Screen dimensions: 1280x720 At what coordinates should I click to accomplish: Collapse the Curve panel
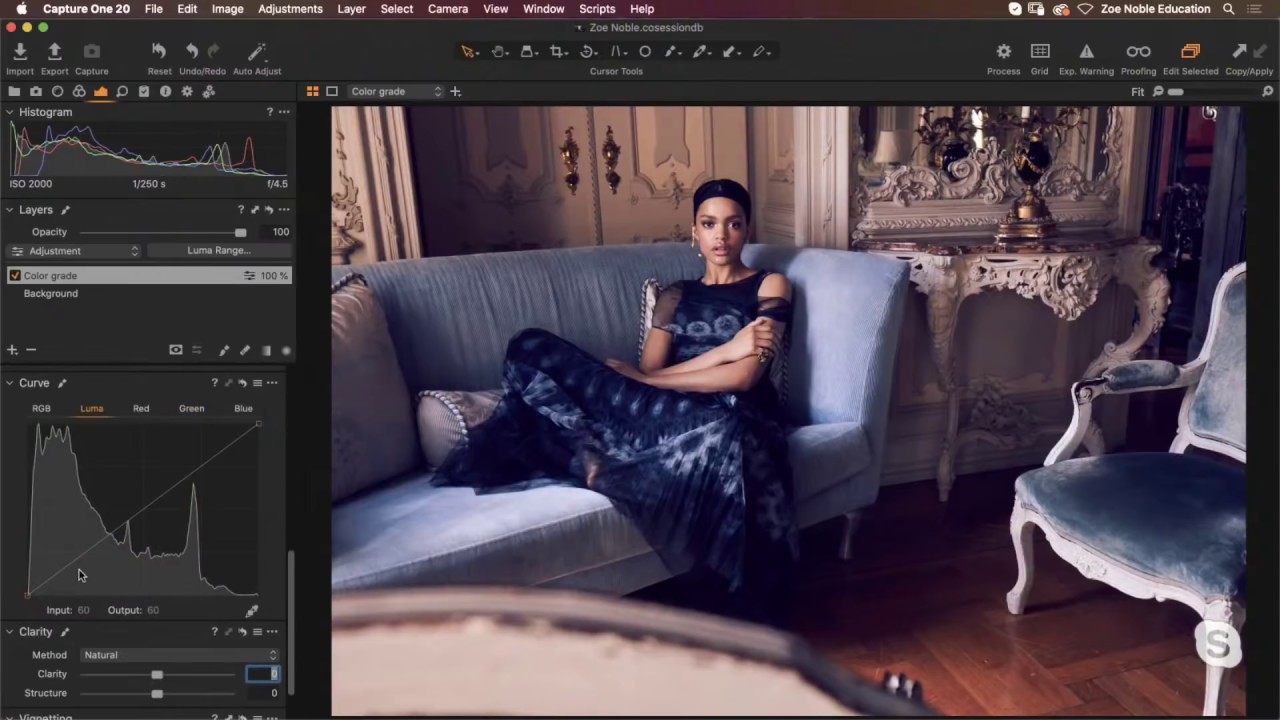(10, 383)
